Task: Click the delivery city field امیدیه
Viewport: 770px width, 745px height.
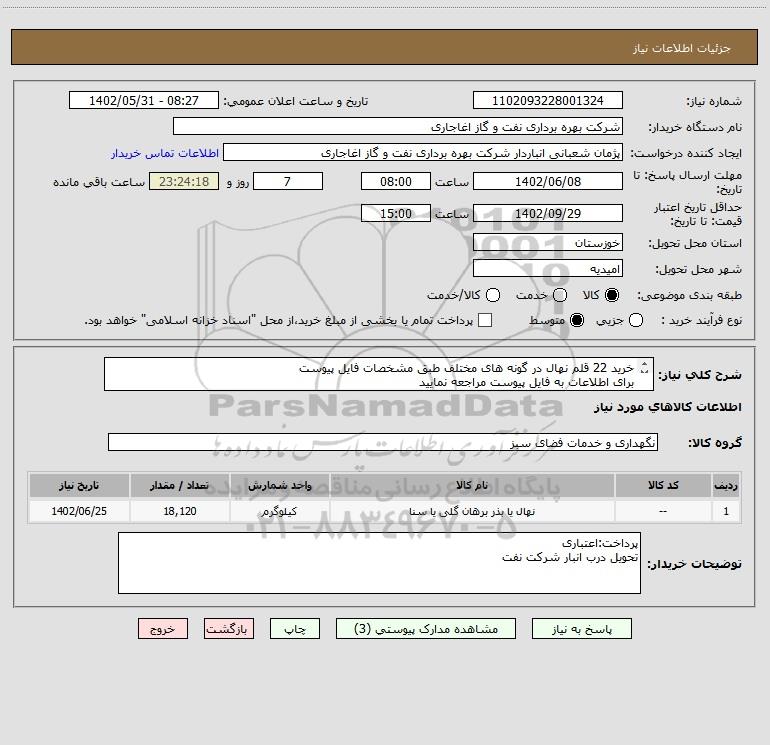Action: (548, 268)
